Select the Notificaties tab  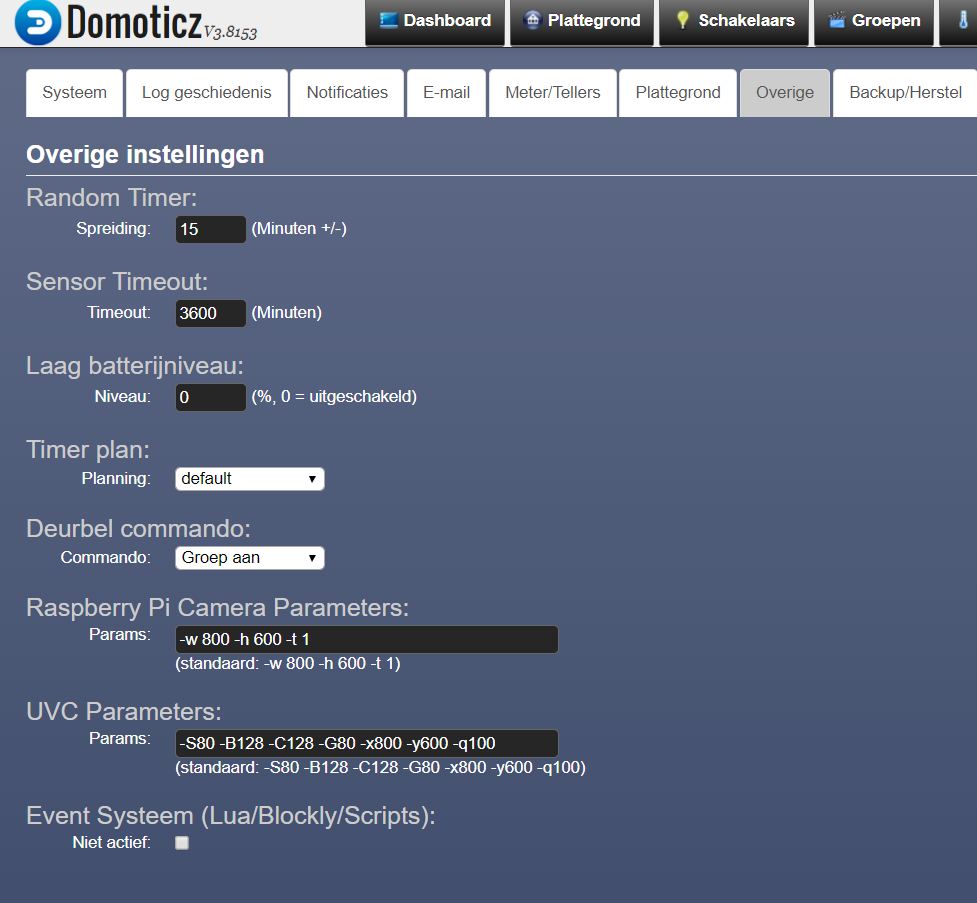[x=347, y=93]
